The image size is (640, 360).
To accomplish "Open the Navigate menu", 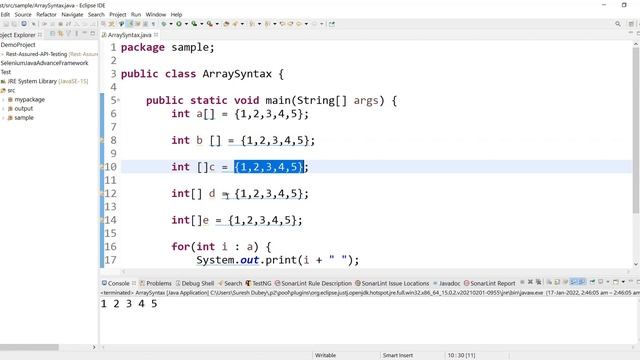I will [x=72, y=14].
